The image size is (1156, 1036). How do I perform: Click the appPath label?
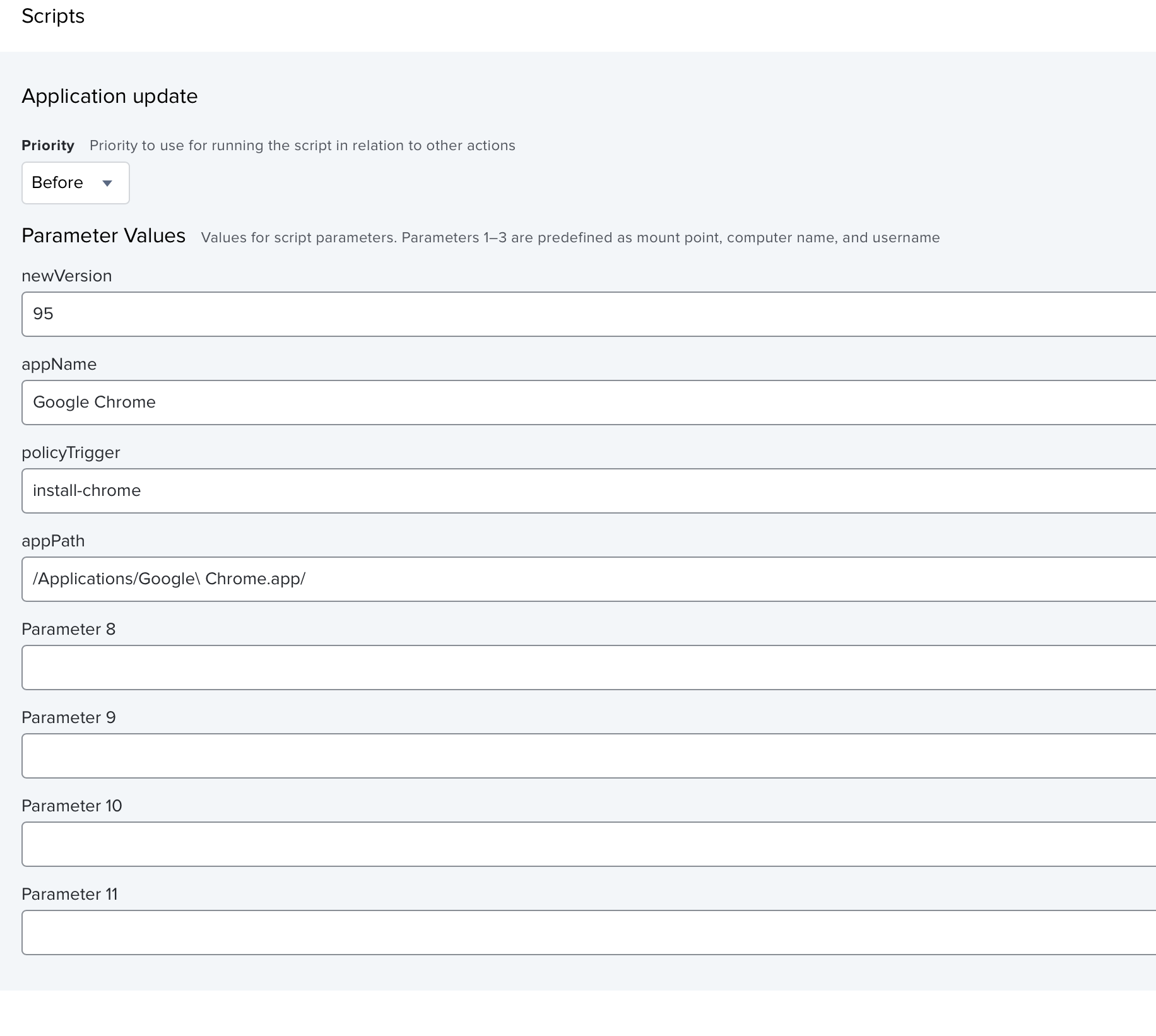[x=53, y=541]
